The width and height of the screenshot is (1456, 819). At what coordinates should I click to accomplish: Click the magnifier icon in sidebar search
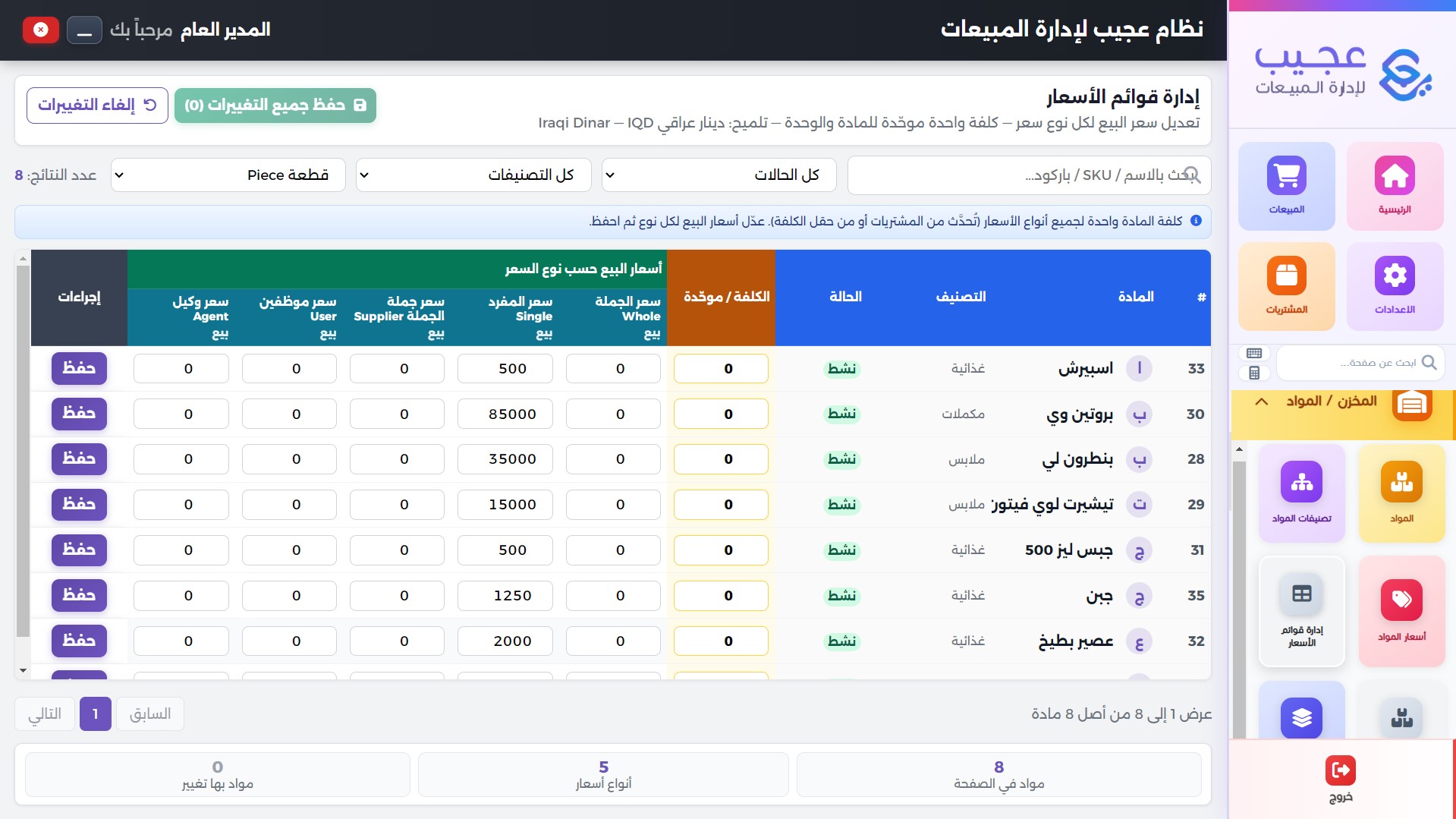[1429, 362]
